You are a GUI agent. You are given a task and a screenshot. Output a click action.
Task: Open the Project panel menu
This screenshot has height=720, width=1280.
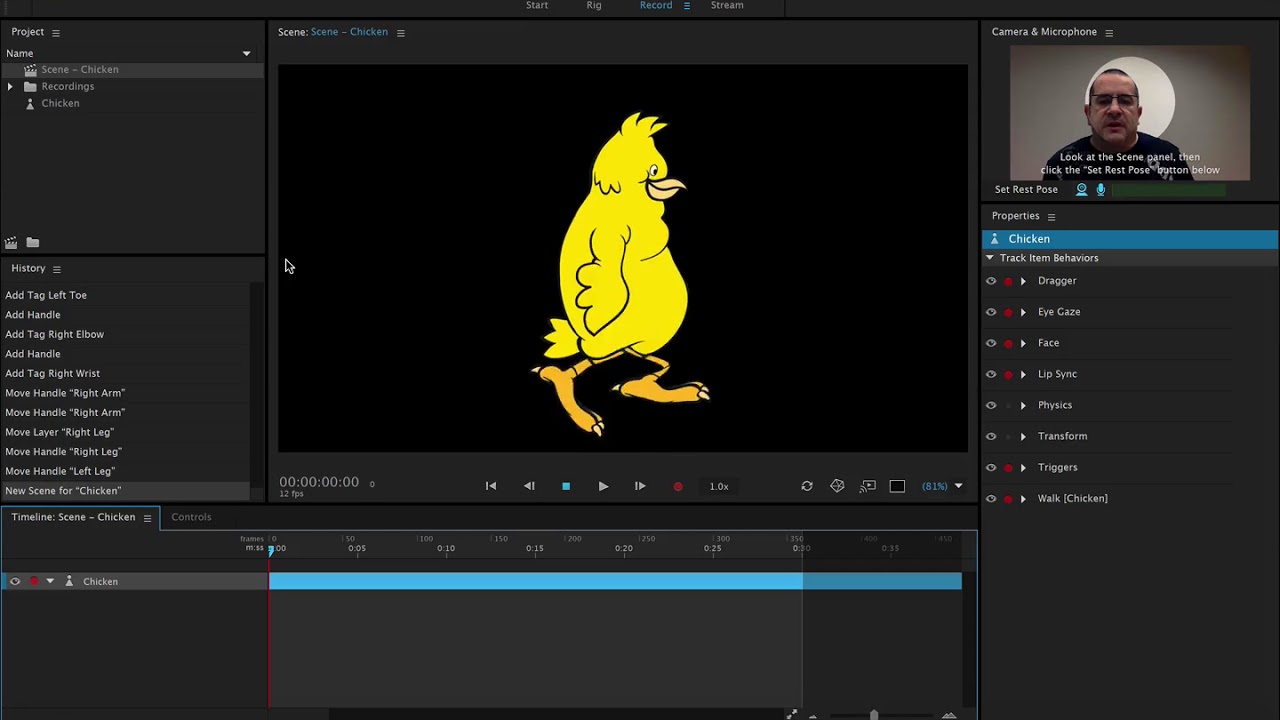click(55, 32)
